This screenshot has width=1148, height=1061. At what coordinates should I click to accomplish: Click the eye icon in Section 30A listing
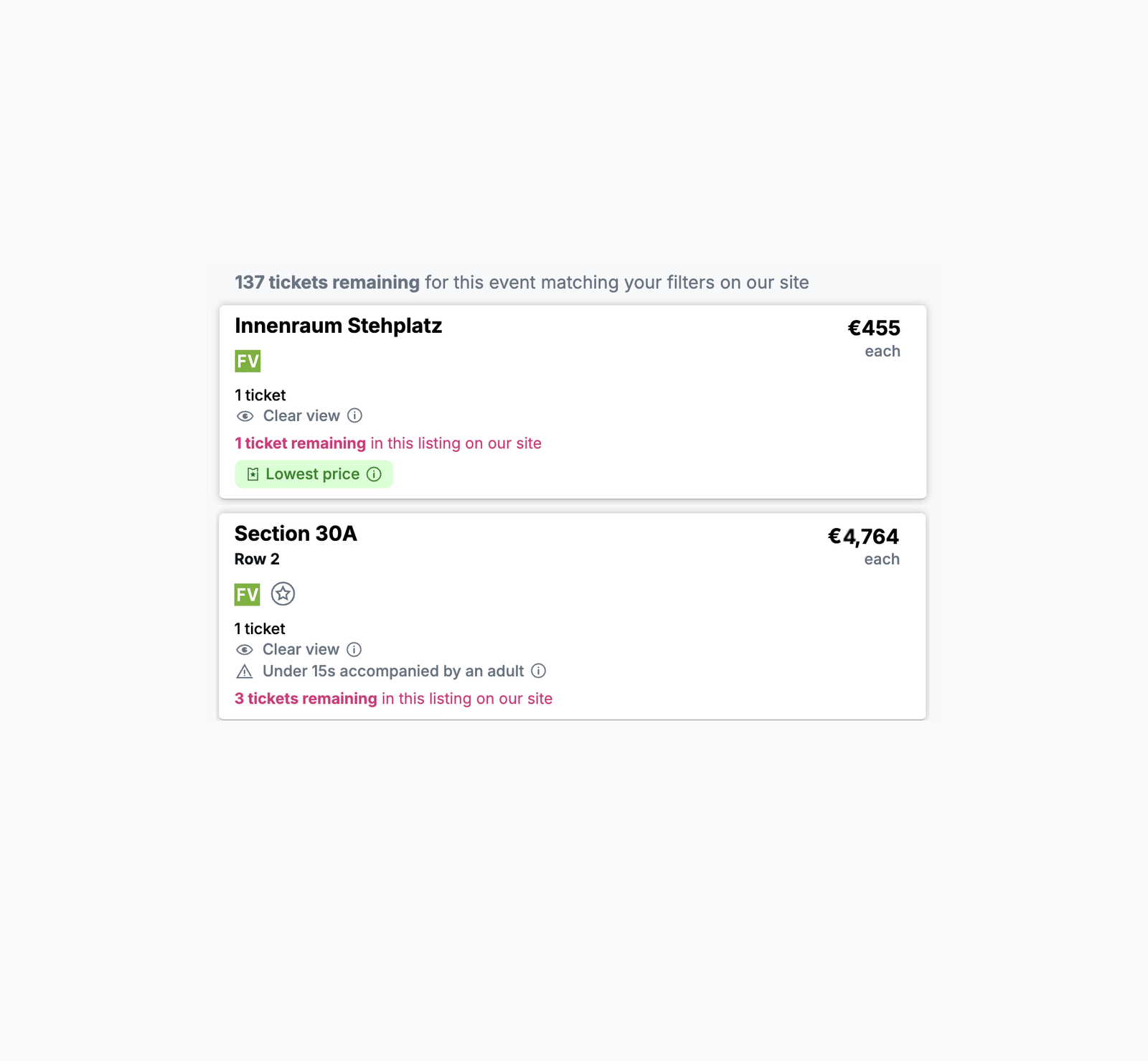[x=244, y=650]
